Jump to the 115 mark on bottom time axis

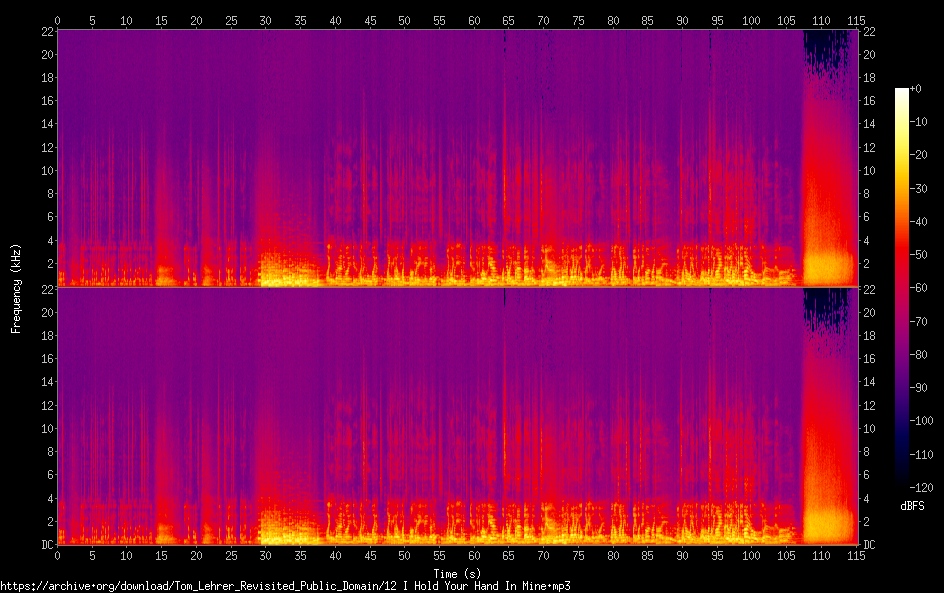[x=855, y=555]
